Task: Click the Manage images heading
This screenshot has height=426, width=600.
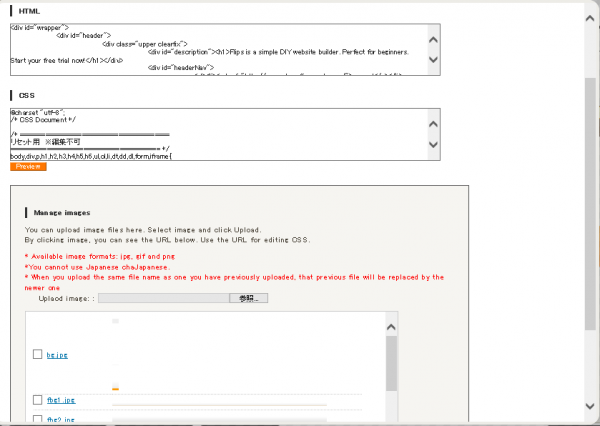Action: pyautogui.click(x=62, y=213)
